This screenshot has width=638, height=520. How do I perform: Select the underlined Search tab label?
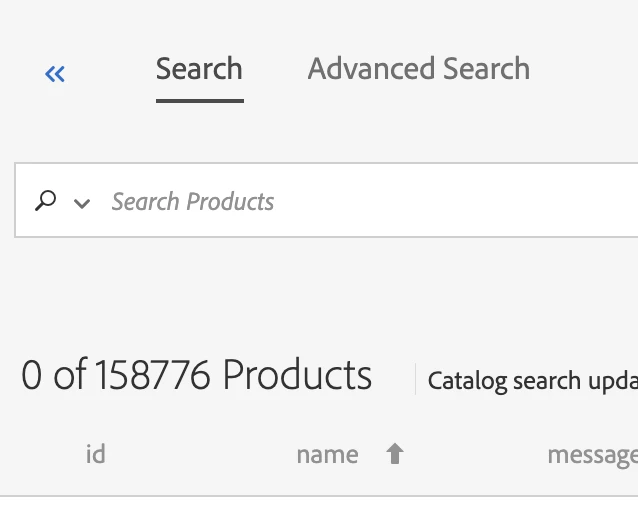(x=199, y=69)
